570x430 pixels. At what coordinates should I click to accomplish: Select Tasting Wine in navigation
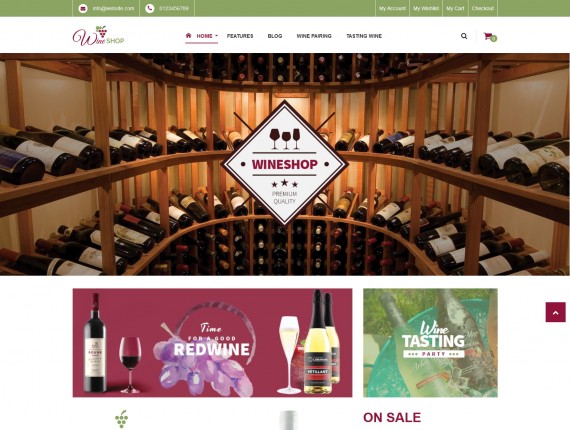point(364,36)
